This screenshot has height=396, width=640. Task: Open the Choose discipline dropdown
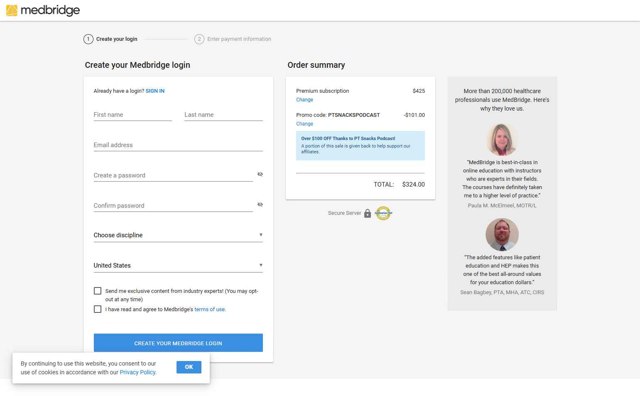point(178,235)
